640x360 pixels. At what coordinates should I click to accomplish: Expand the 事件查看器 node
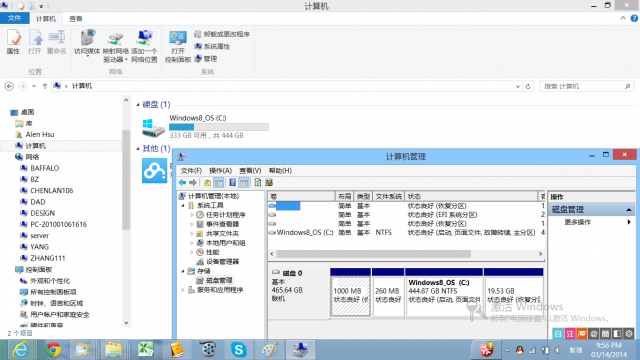[191, 224]
